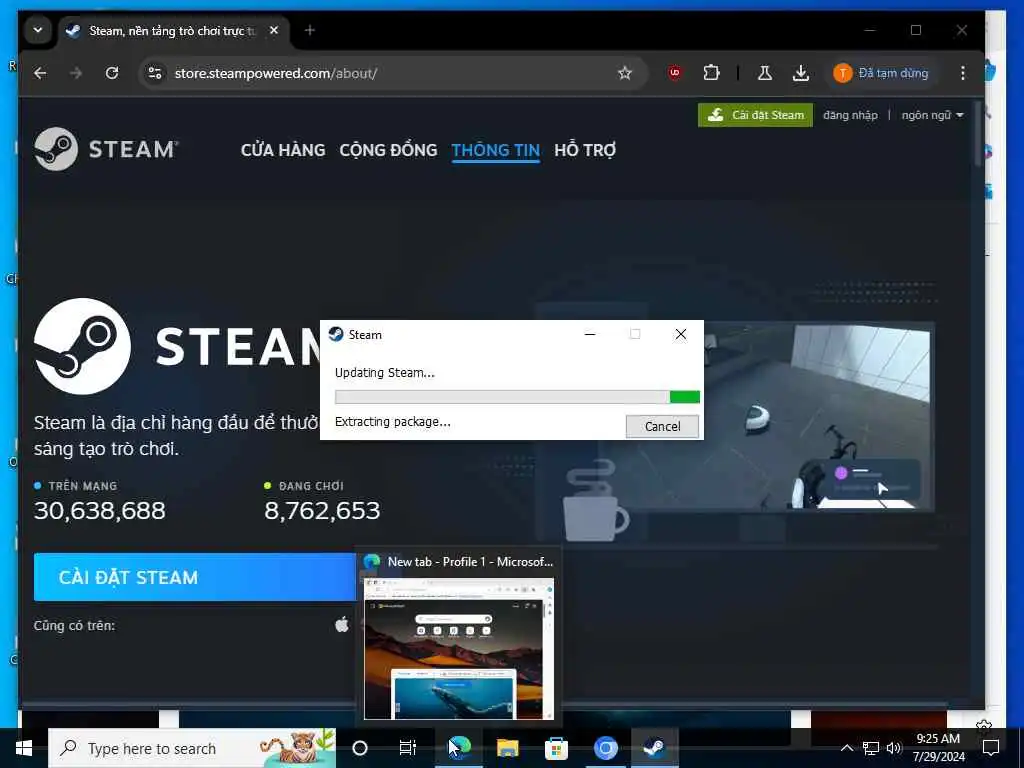Open Microsoft Edge from taskbar

coord(459,748)
